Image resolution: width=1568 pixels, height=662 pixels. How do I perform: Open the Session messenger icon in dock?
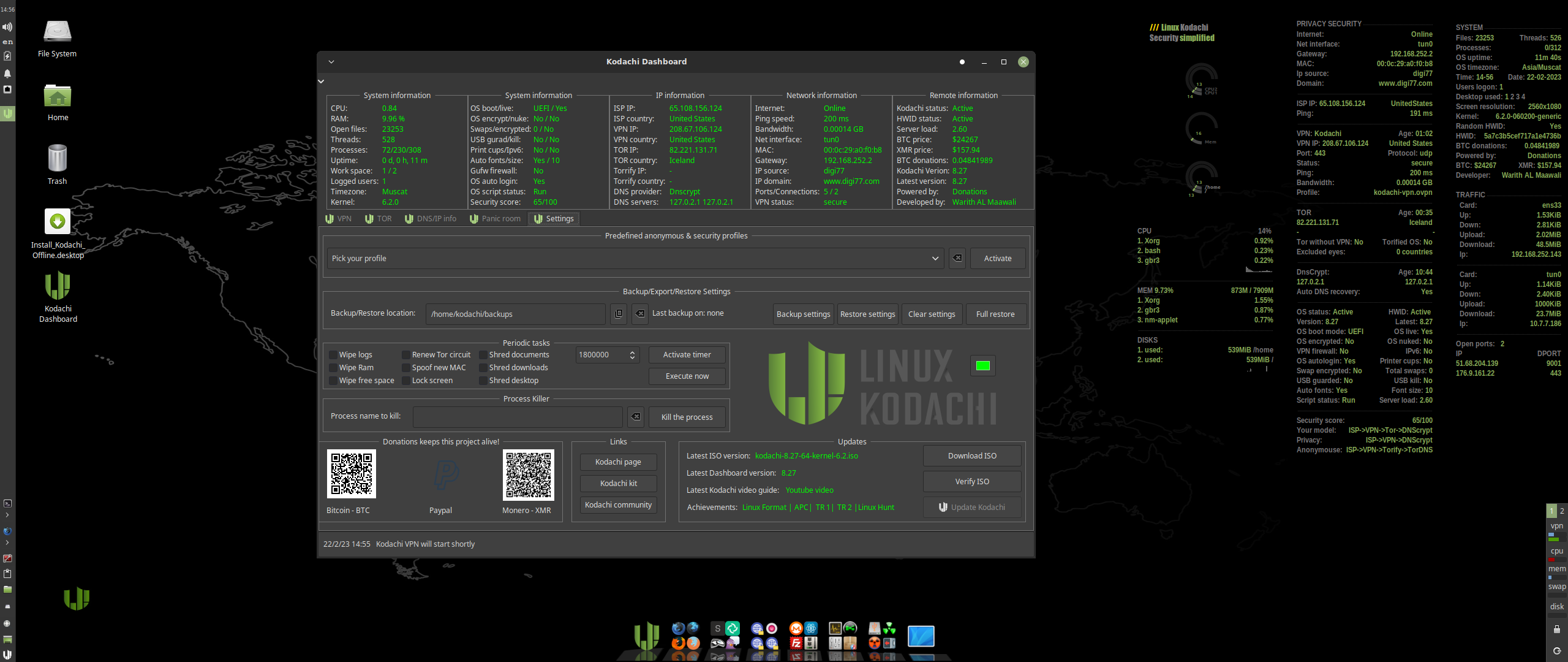coord(718,628)
